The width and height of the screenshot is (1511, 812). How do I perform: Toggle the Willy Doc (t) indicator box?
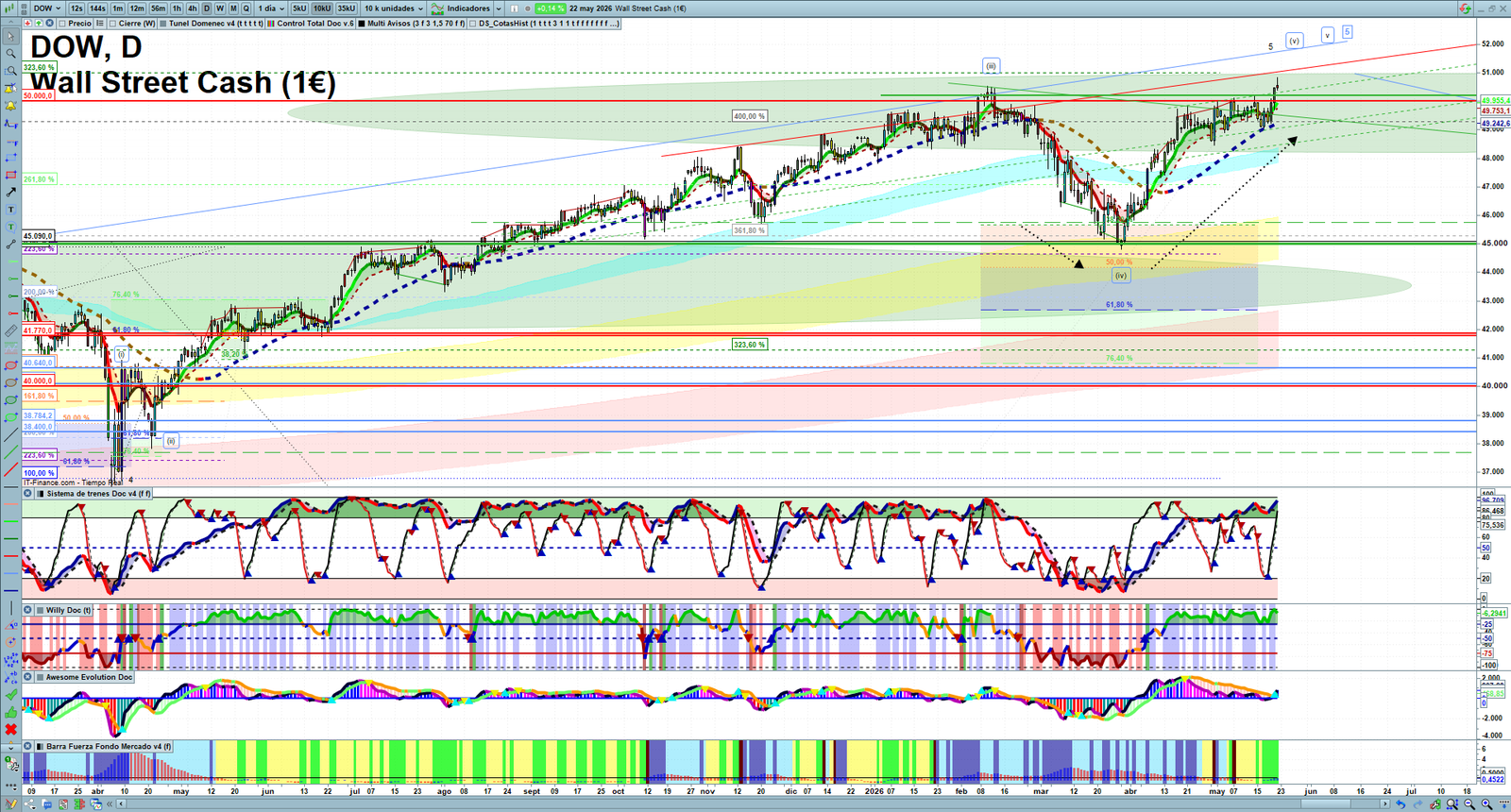[x=39, y=610]
